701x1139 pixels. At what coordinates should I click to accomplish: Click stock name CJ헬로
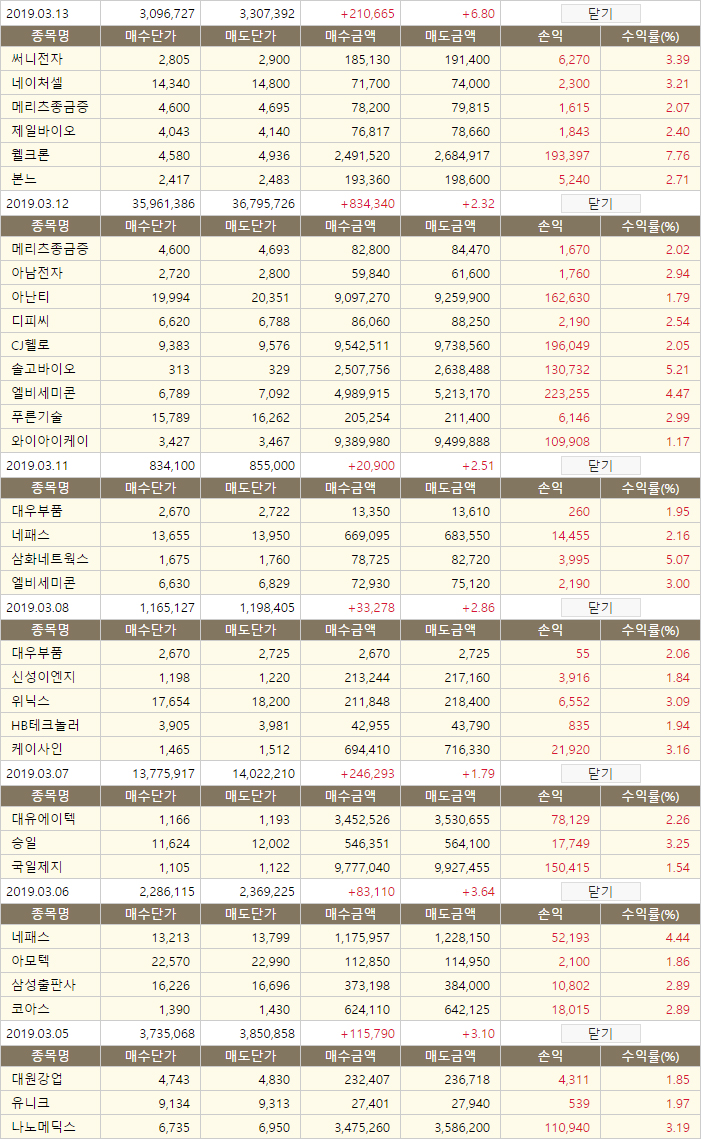pyautogui.click(x=31, y=345)
